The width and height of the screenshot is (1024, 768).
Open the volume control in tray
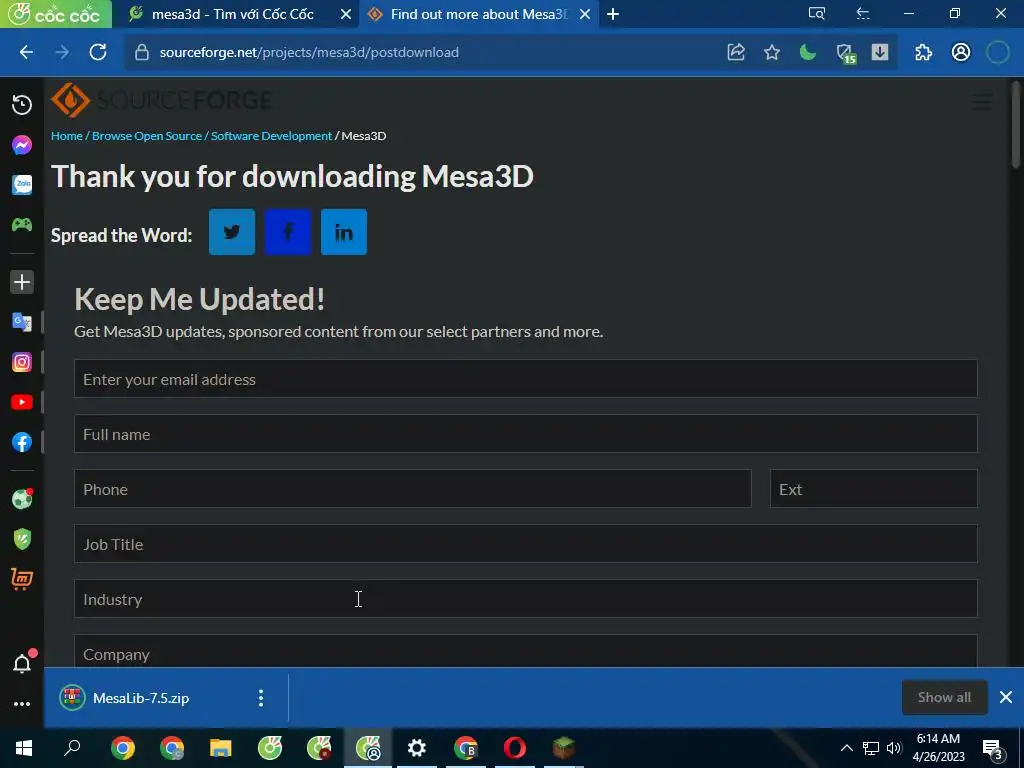pyautogui.click(x=894, y=748)
